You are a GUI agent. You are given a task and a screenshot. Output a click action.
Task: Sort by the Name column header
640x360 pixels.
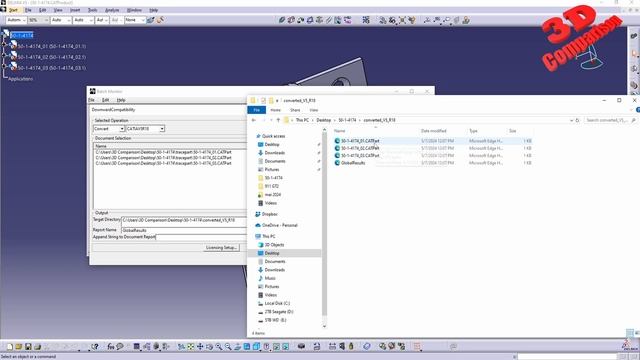coord(340,131)
